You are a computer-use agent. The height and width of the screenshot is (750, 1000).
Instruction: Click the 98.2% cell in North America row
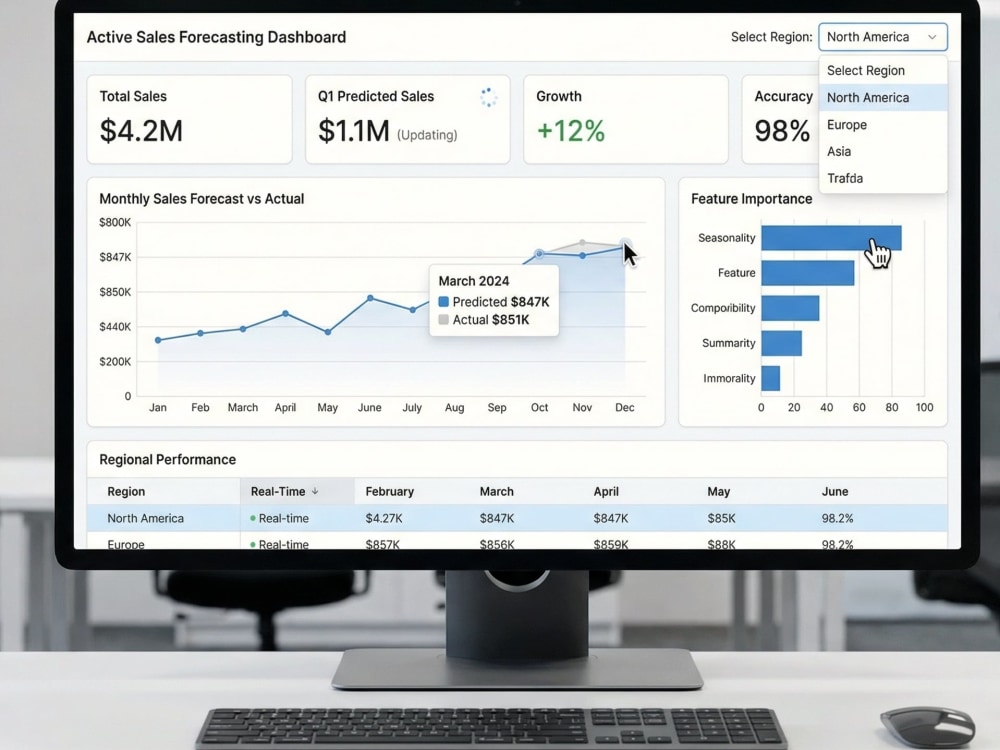(837, 518)
